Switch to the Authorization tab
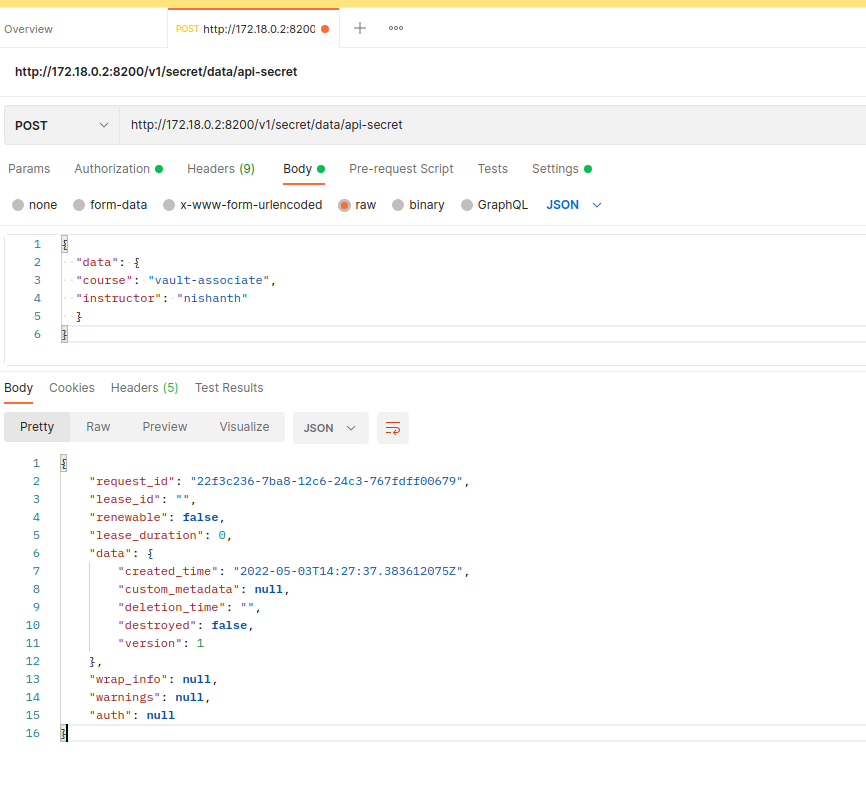The height and width of the screenshot is (791, 866). pos(112,169)
